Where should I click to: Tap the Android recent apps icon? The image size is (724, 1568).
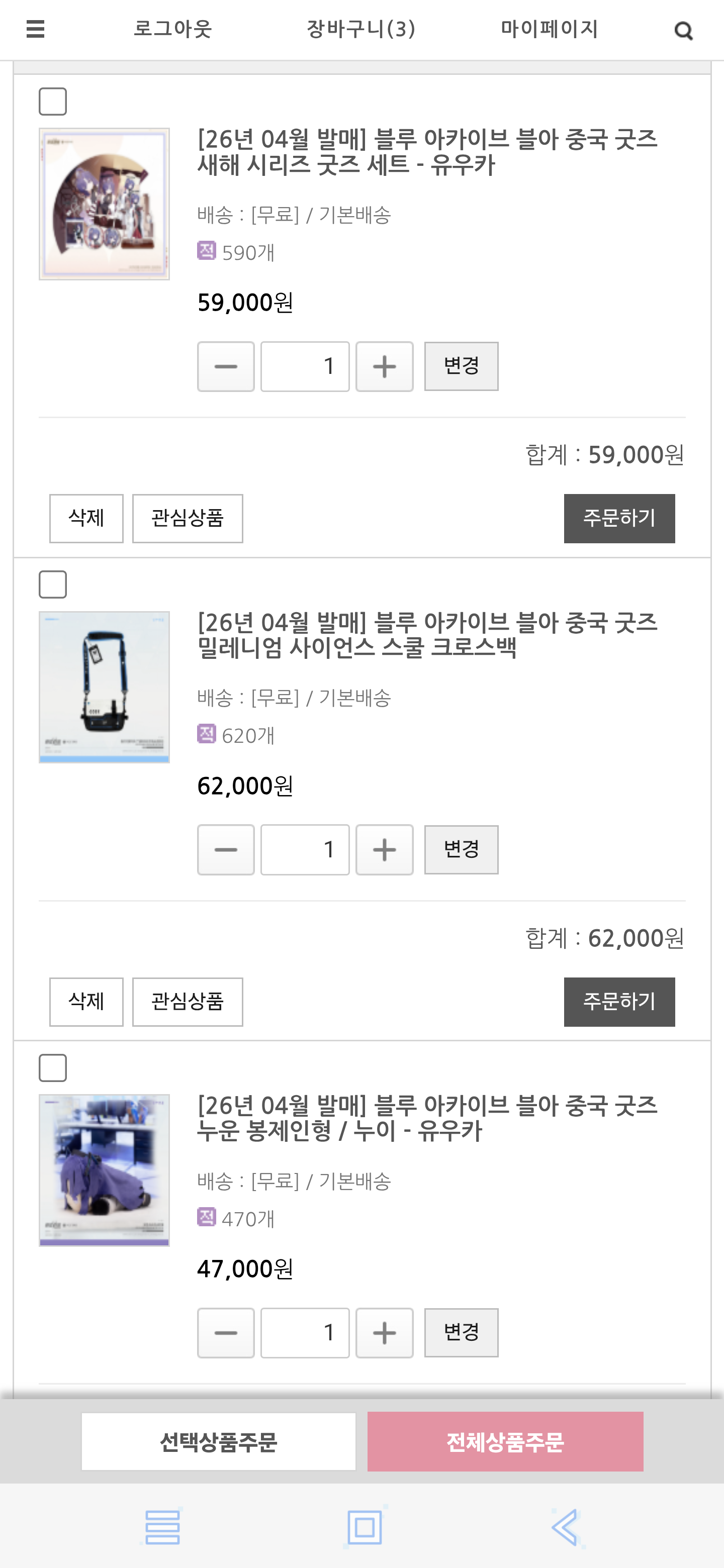[162, 1527]
